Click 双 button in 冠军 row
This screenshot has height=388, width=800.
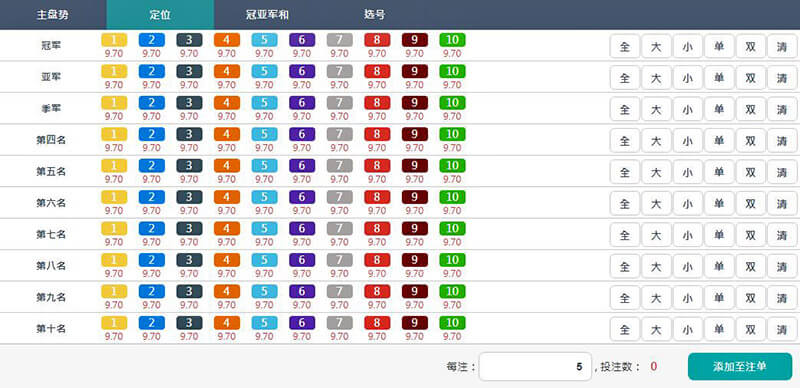pos(751,47)
